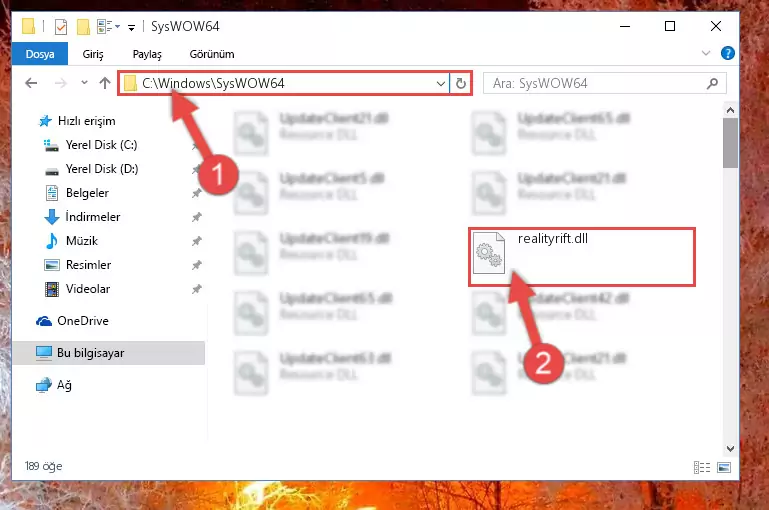This screenshot has width=769, height=510.
Task: Select Hızlı erişim in navigation pane
Action: point(86,121)
